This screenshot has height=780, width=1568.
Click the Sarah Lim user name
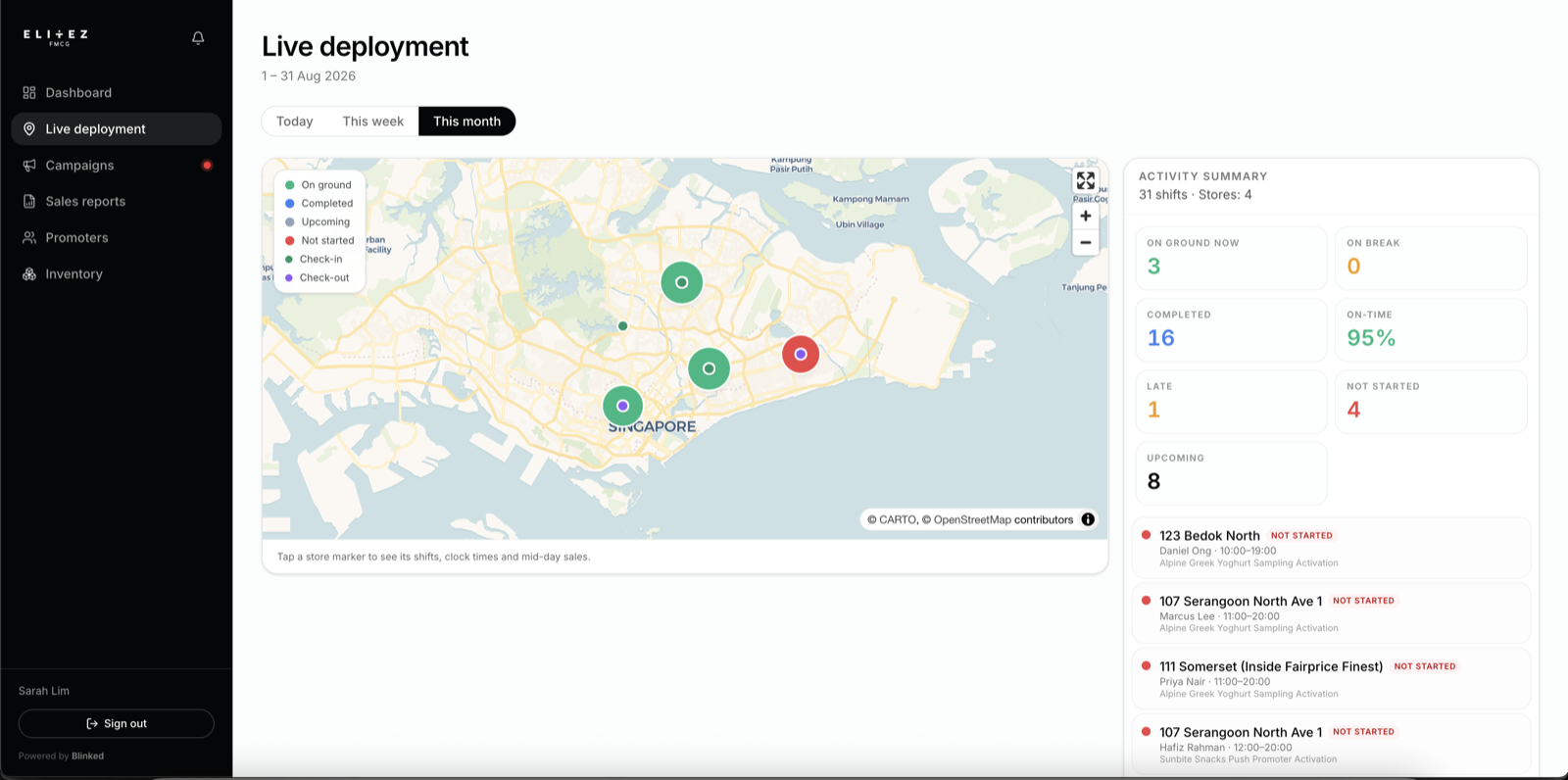[44, 691]
